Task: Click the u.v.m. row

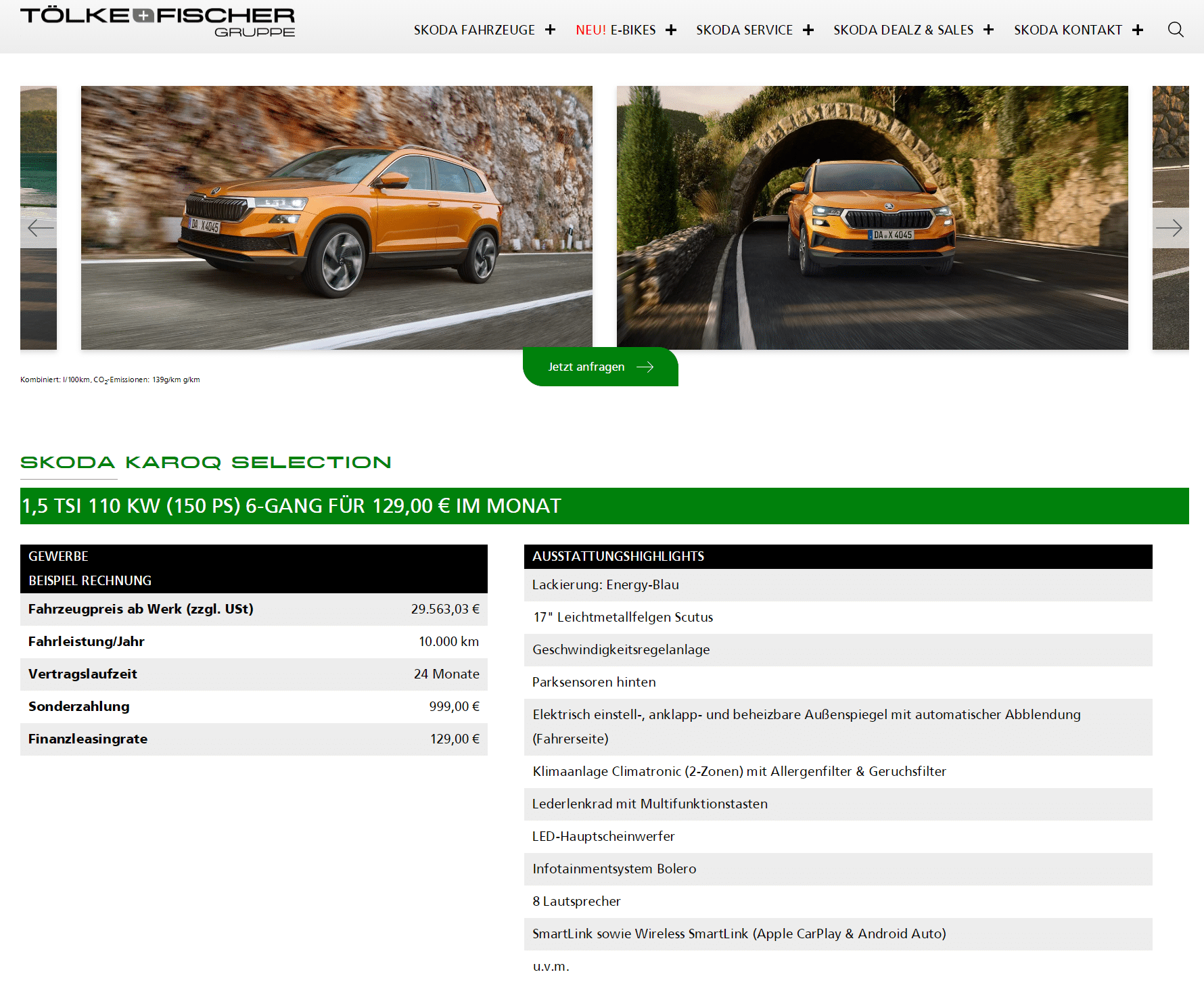Action: tap(838, 967)
